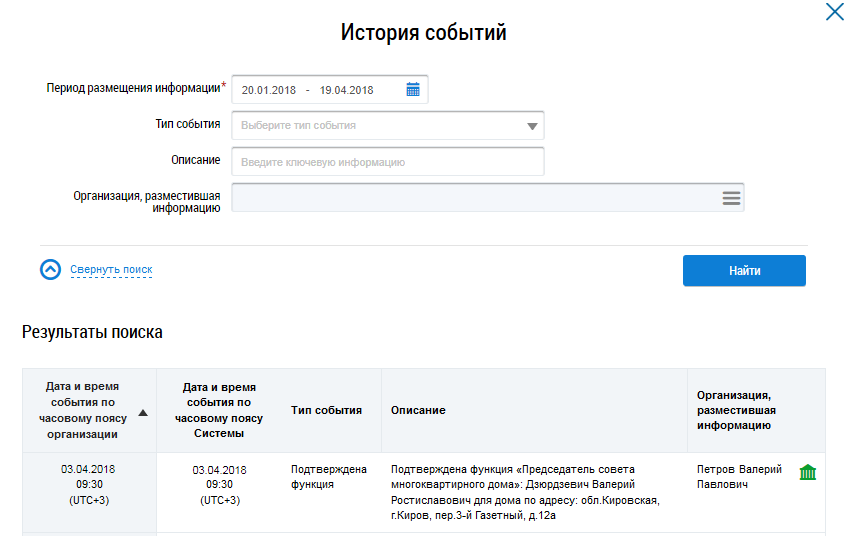This screenshot has height=536, width=849.
Task: Click the Организация, разместившая информацию input field
Action: (470, 198)
